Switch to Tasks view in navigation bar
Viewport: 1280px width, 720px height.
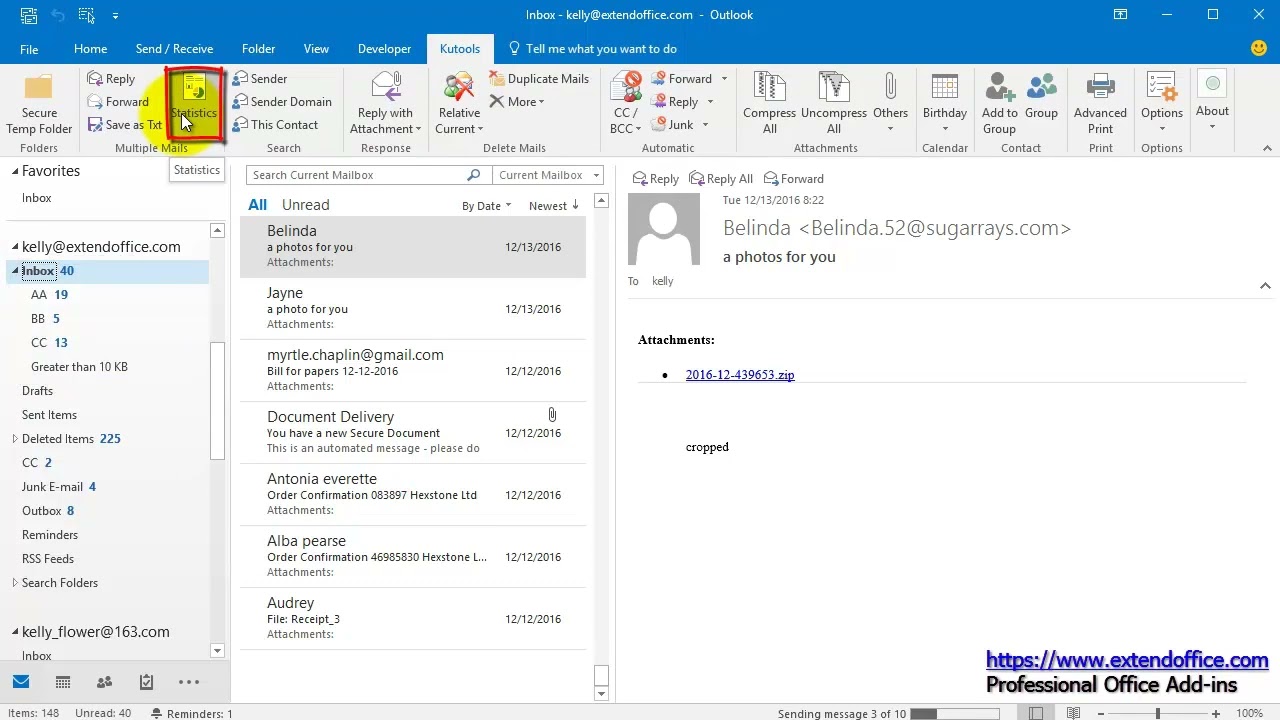(x=146, y=682)
